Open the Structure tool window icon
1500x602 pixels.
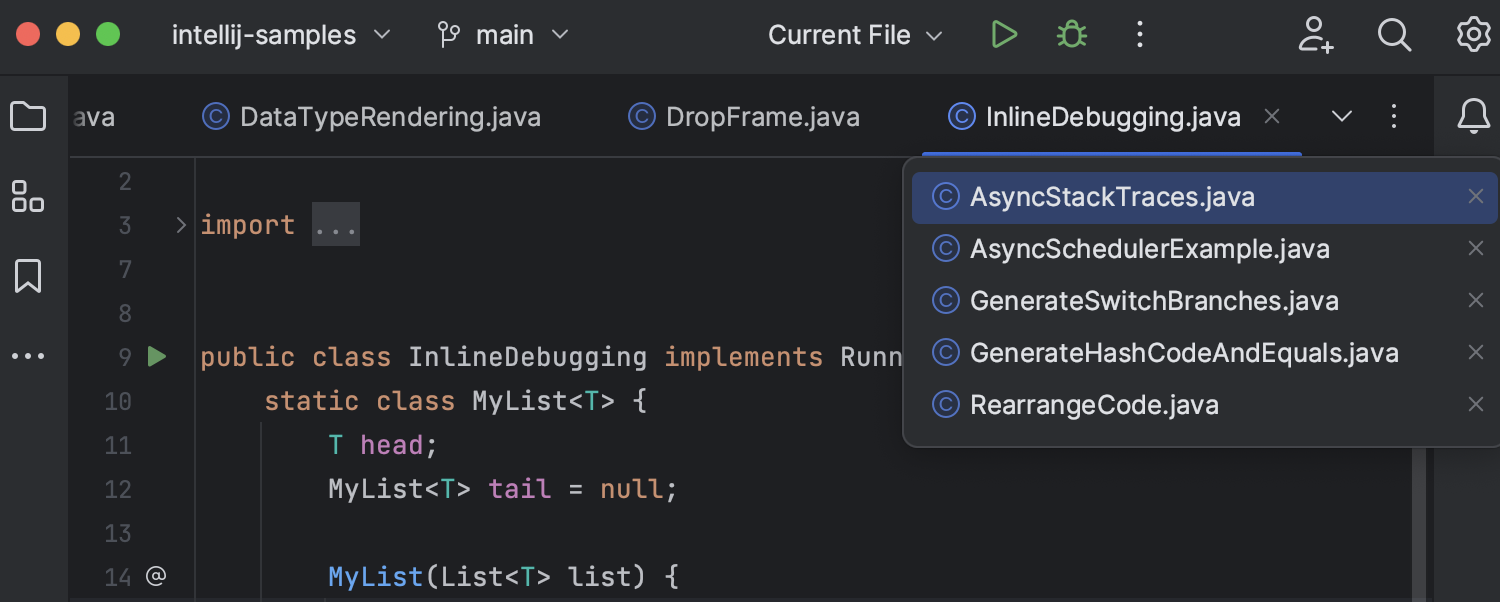27,196
